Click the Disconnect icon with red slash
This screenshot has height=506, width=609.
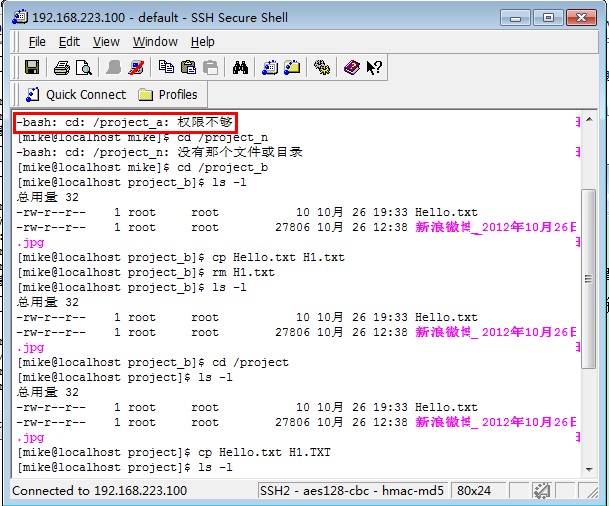coord(136,68)
